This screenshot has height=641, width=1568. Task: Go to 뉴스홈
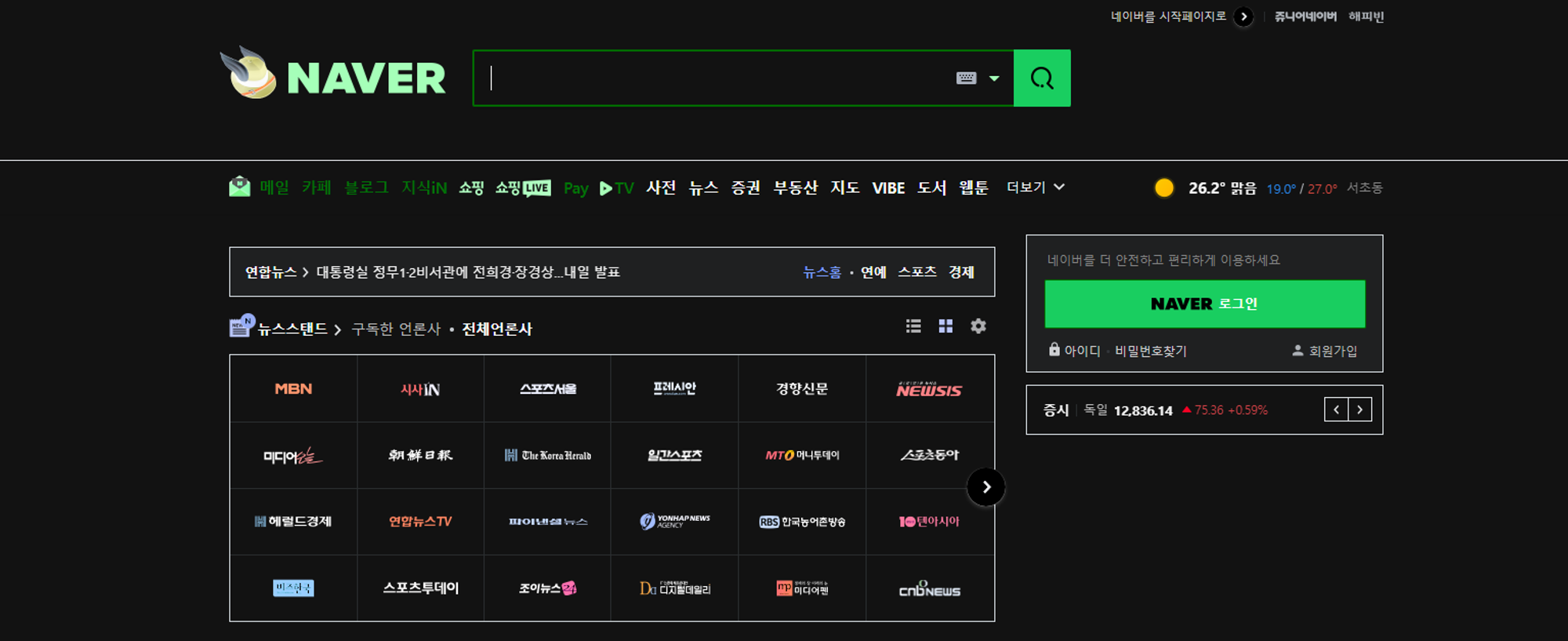click(x=822, y=272)
